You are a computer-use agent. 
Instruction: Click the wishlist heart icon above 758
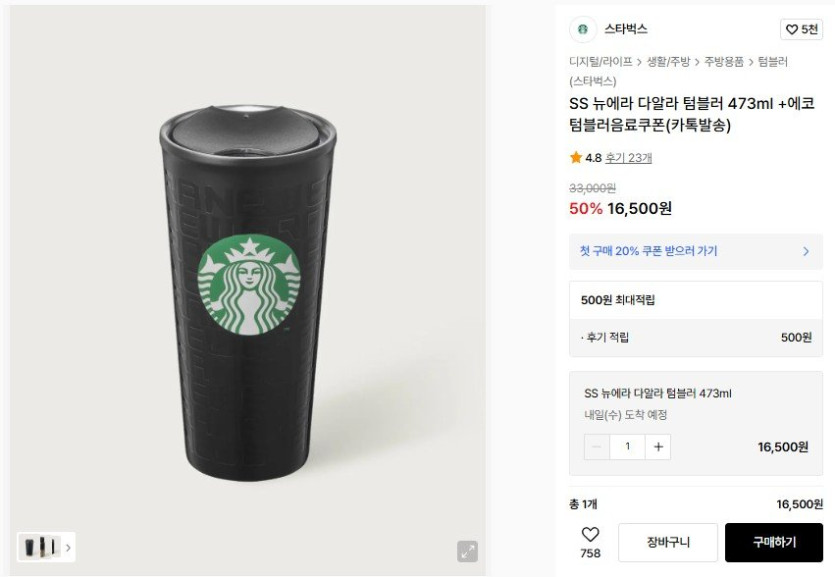(590, 535)
